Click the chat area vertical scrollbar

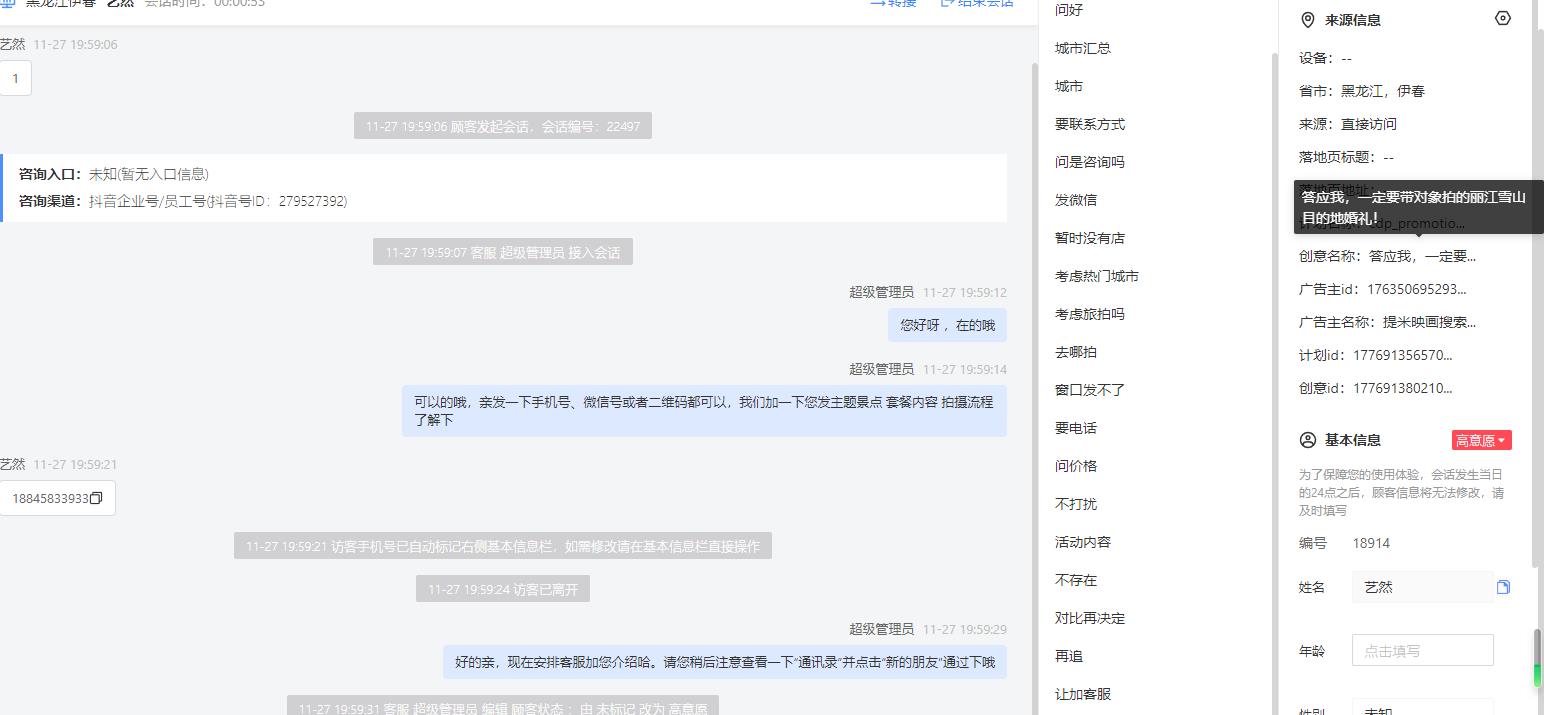1035,388
